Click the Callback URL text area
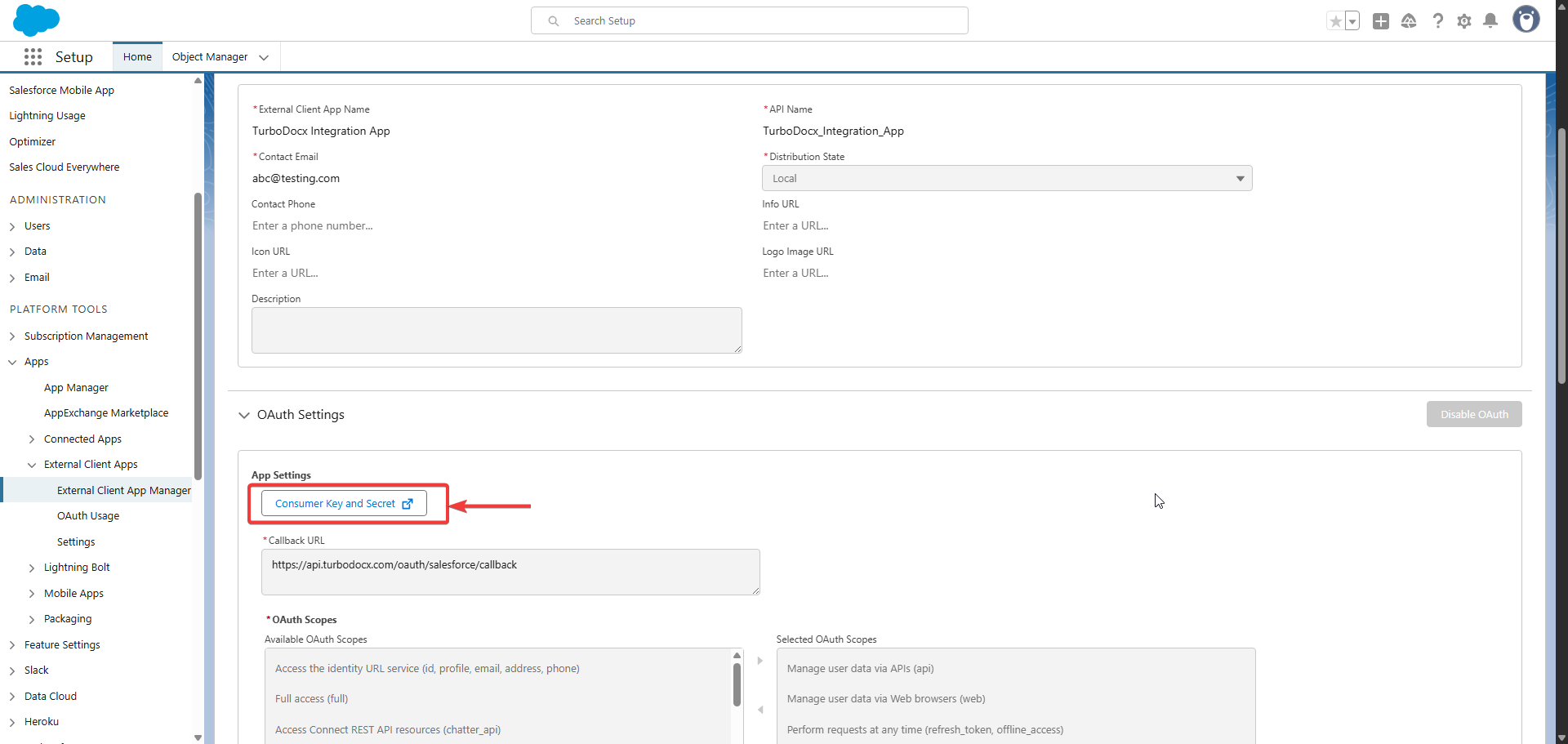This screenshot has height=744, width=1568. (510, 572)
